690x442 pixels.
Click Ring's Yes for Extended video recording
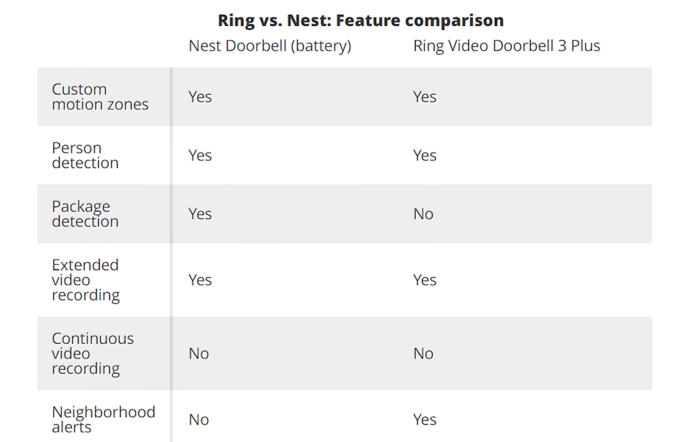point(425,280)
